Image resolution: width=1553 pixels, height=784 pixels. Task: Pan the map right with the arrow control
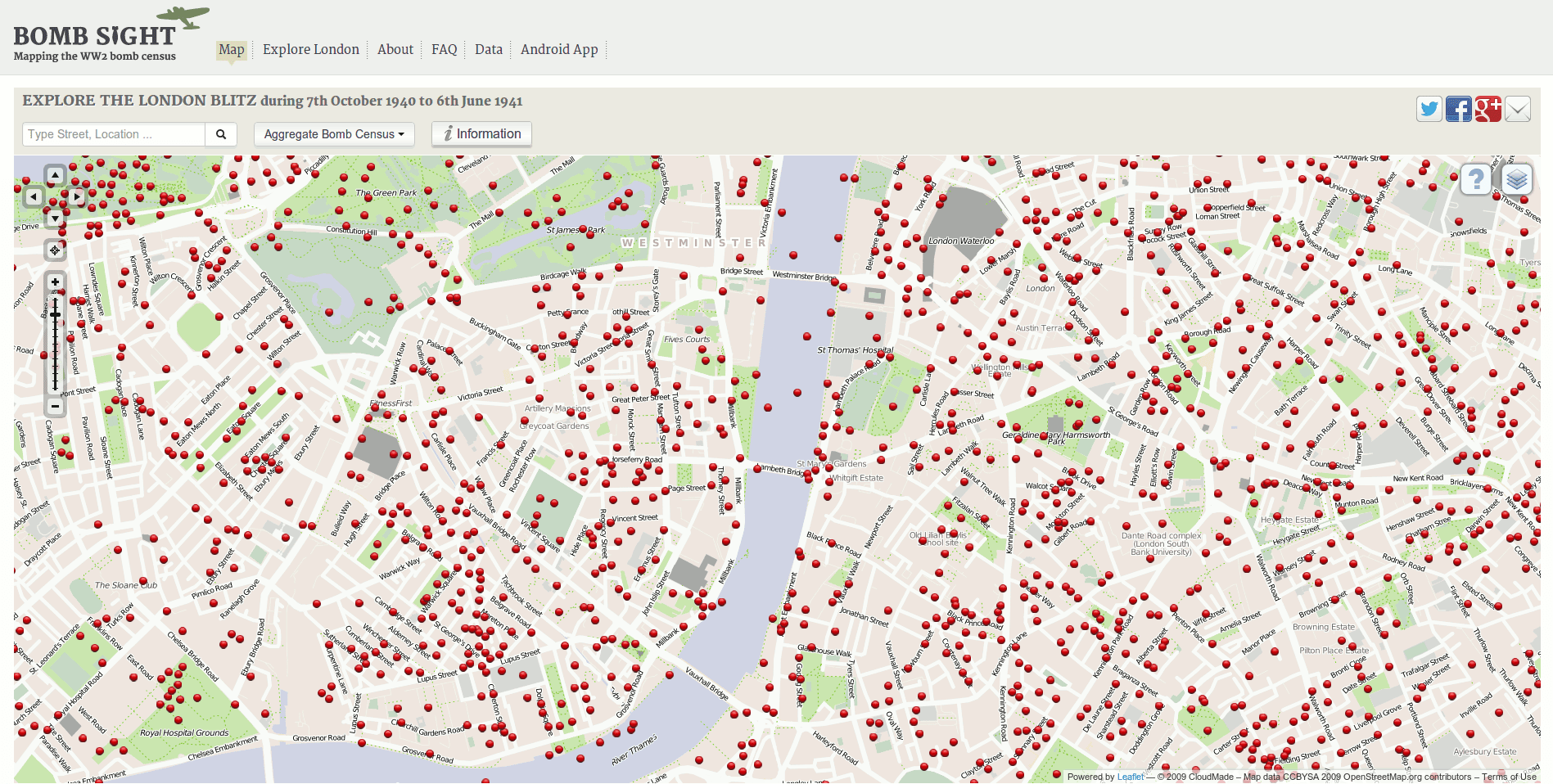(x=77, y=196)
